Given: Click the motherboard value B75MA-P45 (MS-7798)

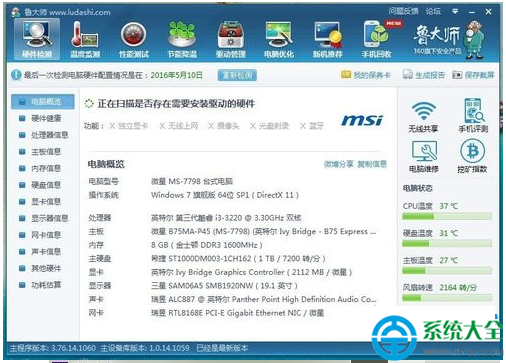Looking at the screenshot, I should pyautogui.click(x=264, y=231).
